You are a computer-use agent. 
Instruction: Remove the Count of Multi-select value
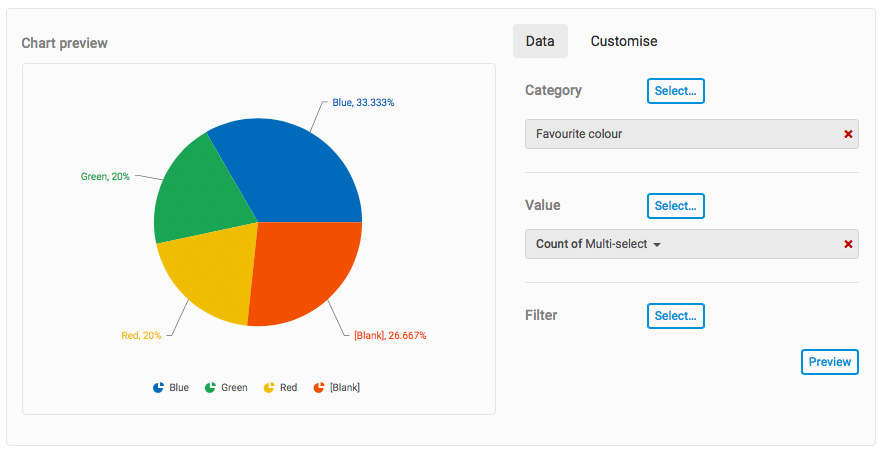click(848, 244)
